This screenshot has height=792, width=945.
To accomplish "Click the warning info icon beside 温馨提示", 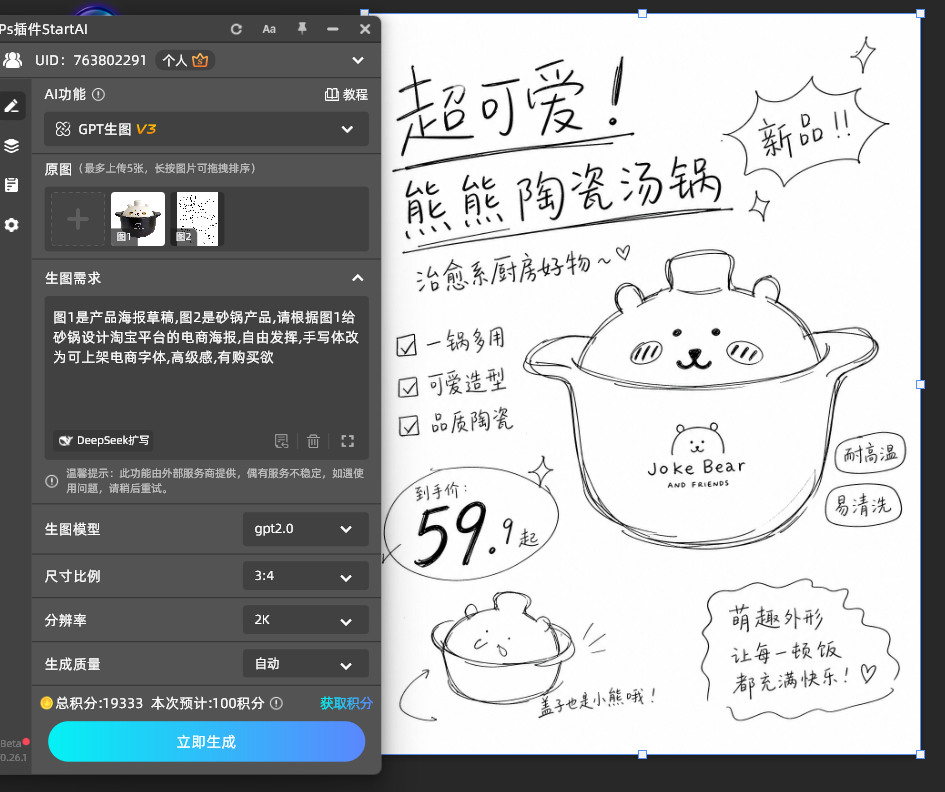I will (x=52, y=481).
